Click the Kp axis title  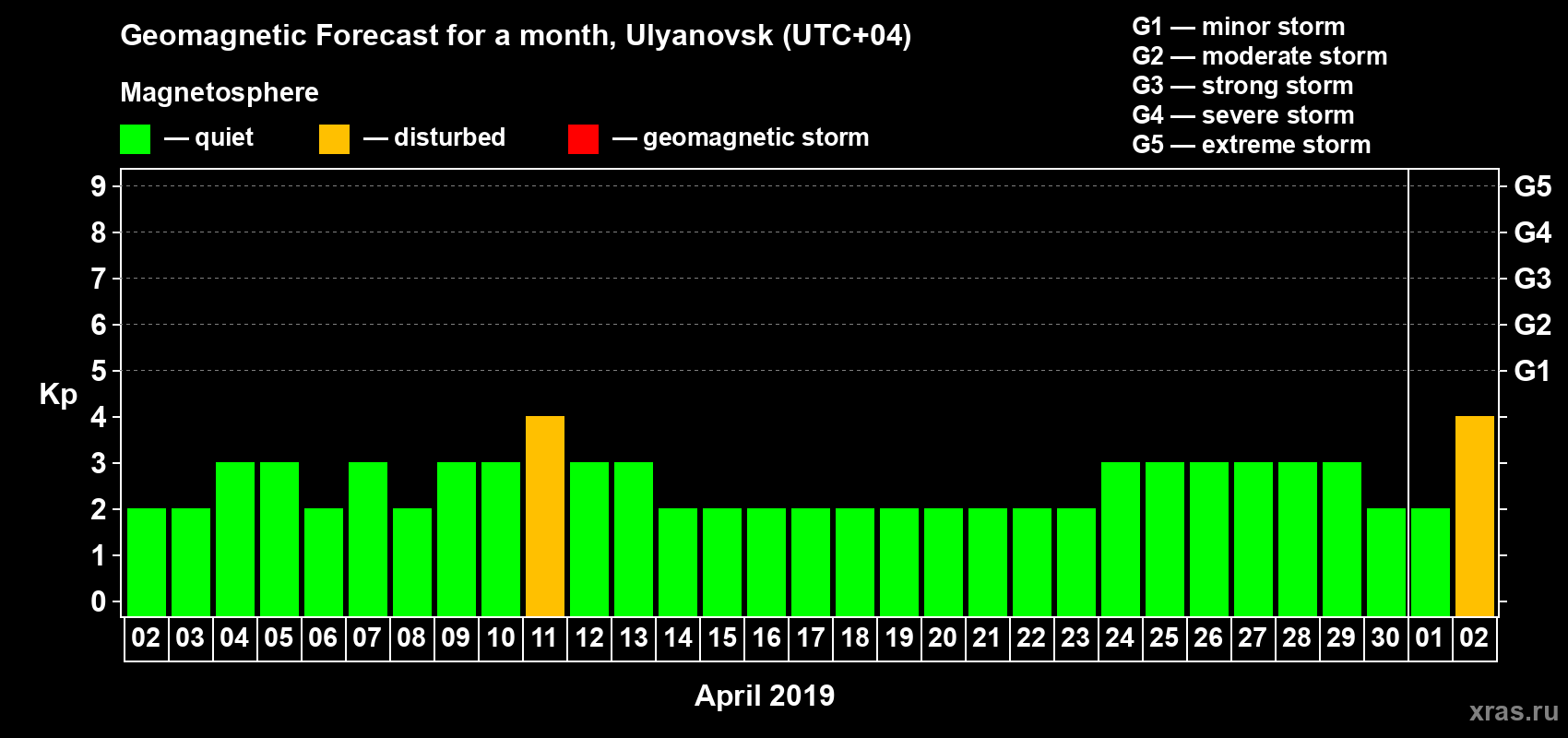[58, 395]
